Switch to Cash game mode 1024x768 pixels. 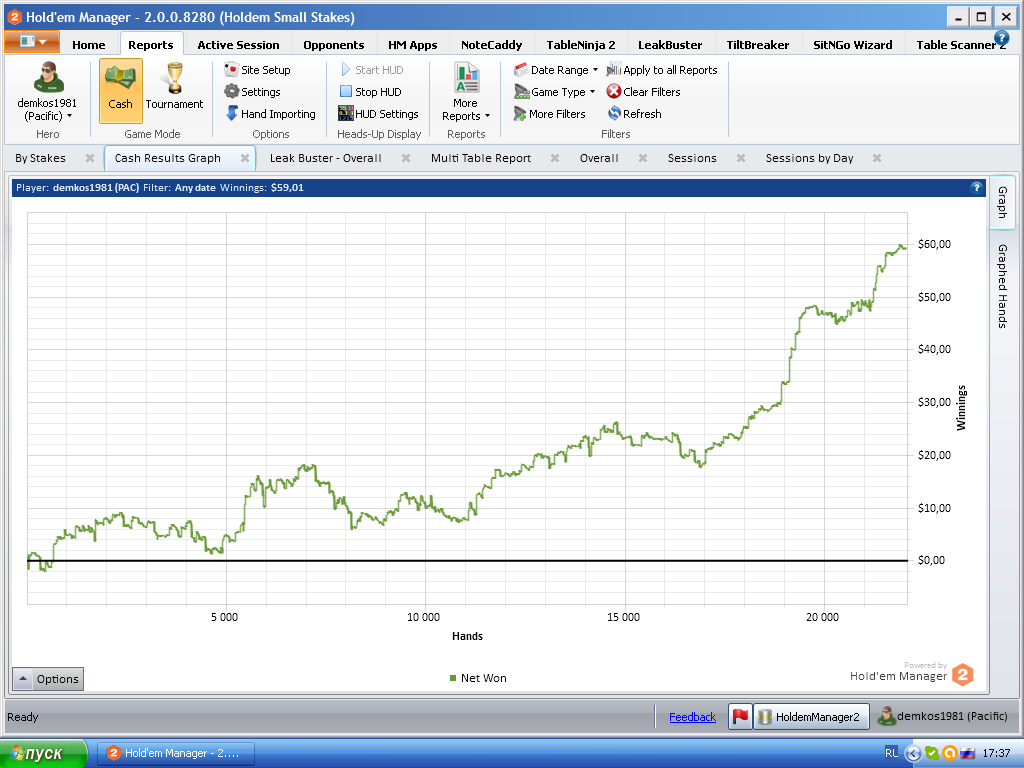(121, 91)
